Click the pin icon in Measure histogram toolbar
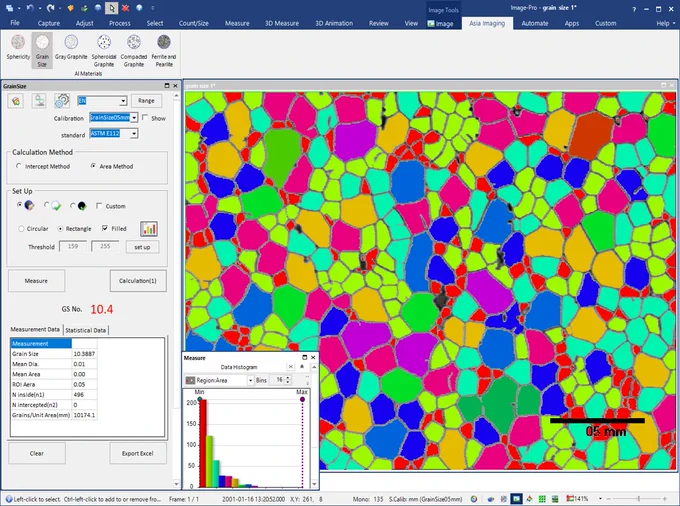 pyautogui.click(x=302, y=367)
